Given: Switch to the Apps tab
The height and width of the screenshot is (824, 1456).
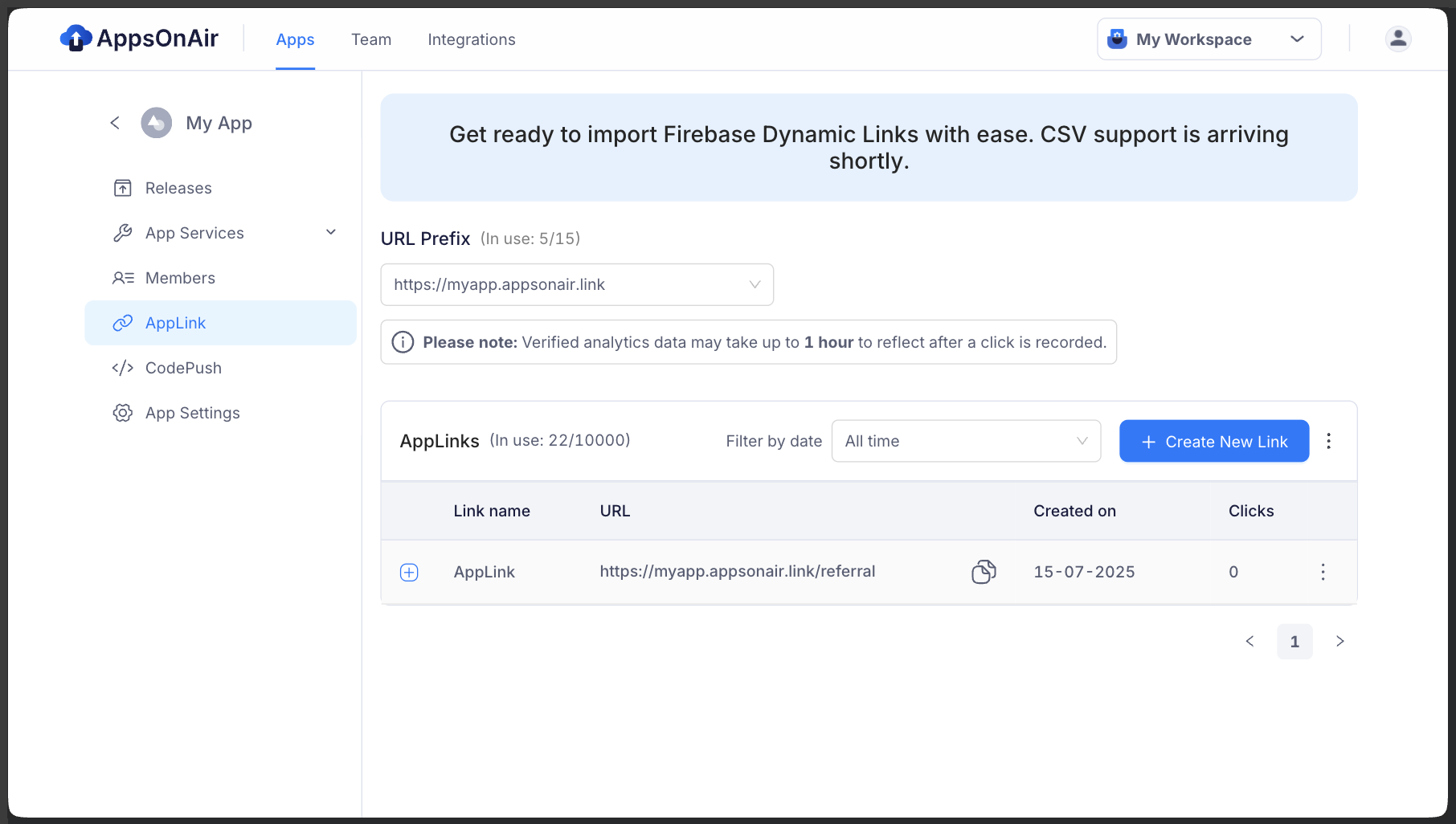Looking at the screenshot, I should click(295, 39).
